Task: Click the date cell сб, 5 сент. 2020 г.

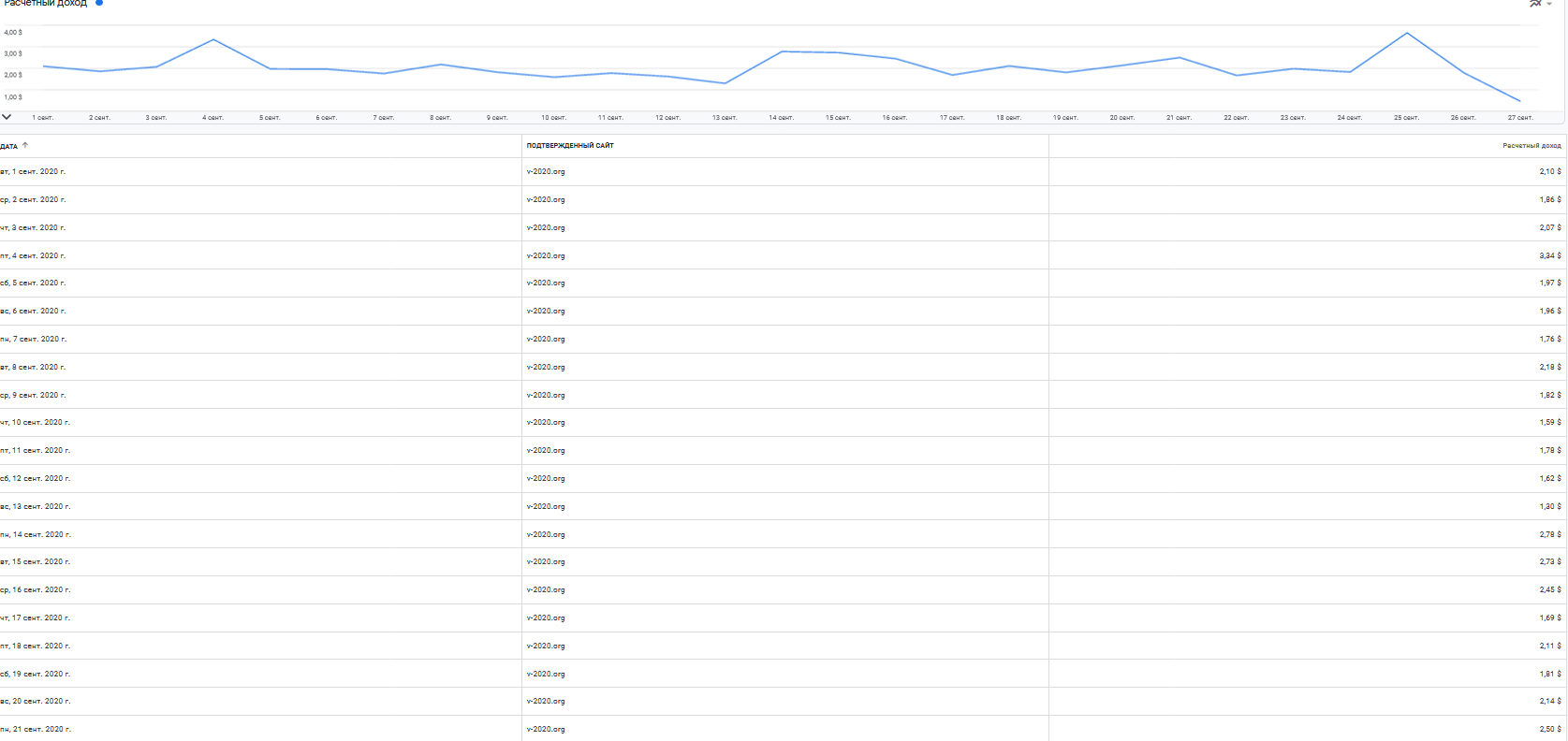Action: point(33,283)
